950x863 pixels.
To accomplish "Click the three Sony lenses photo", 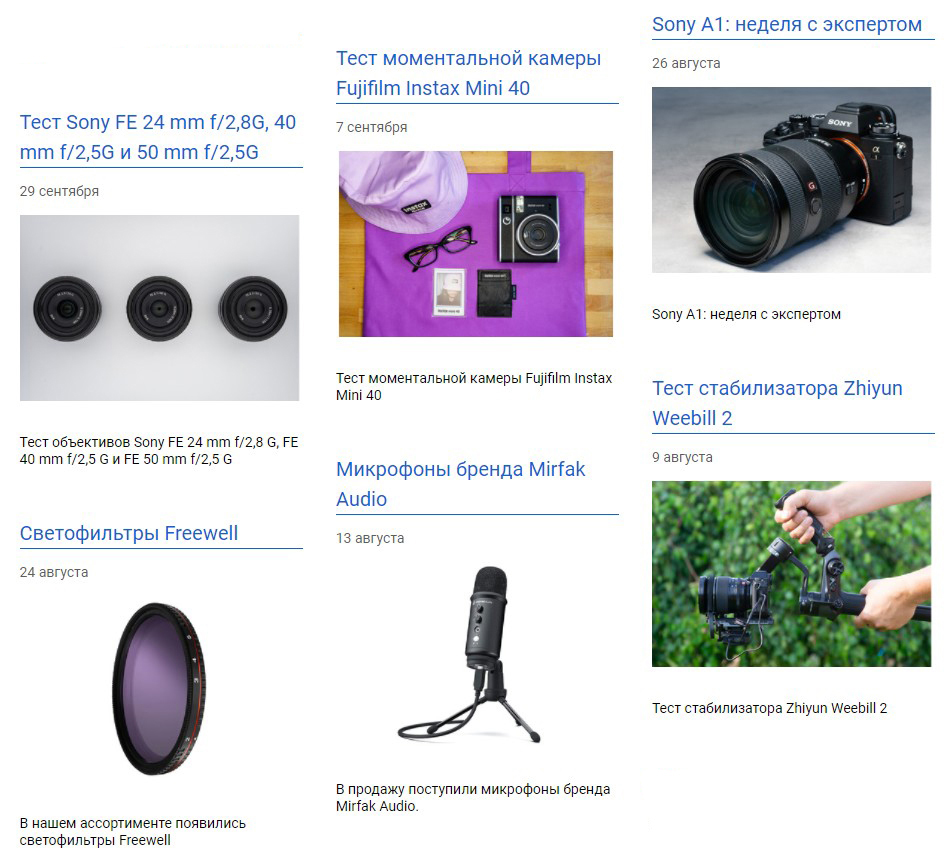I will pos(159,308).
